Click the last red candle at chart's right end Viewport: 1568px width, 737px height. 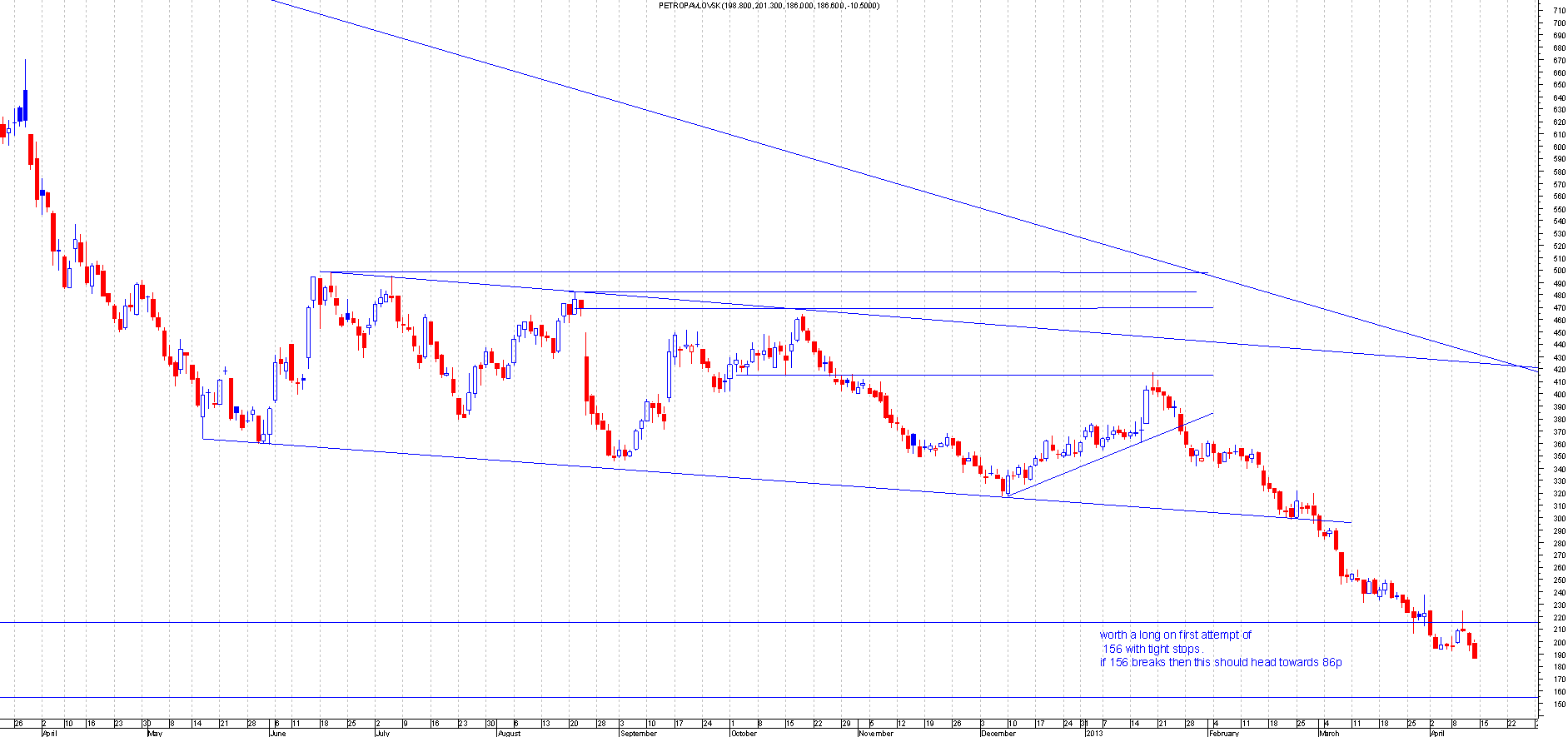[1475, 651]
